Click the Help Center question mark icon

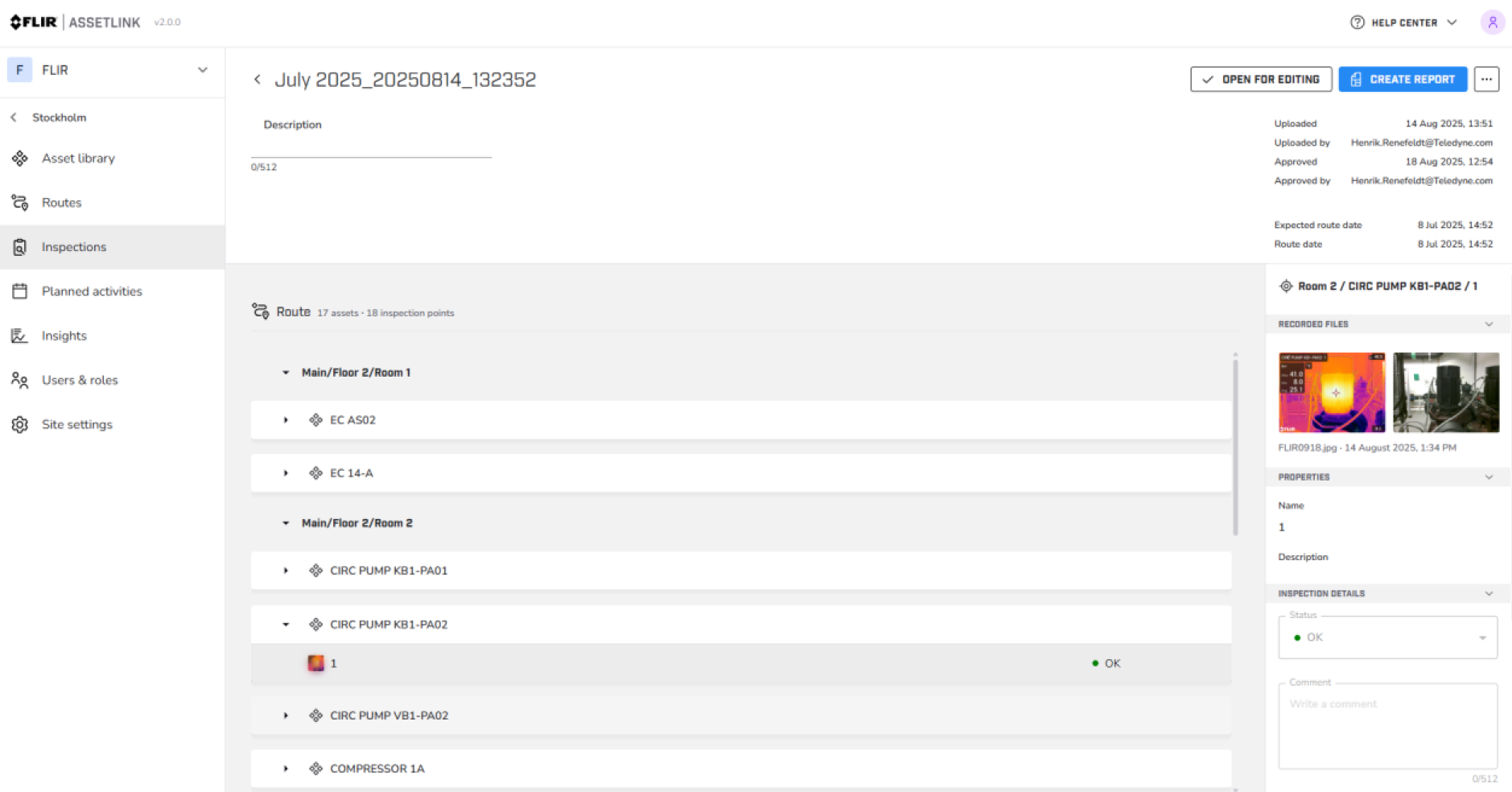tap(1357, 23)
